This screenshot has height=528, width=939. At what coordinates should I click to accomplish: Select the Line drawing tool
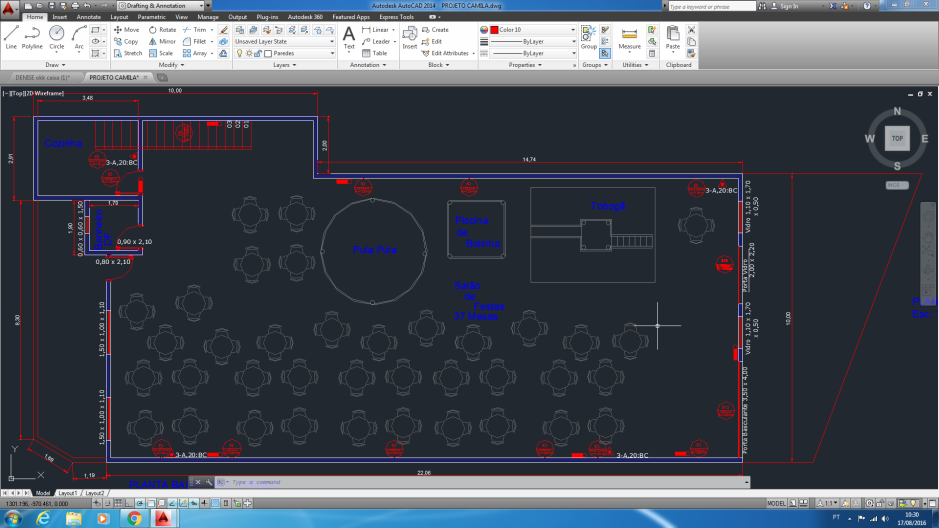[11, 36]
